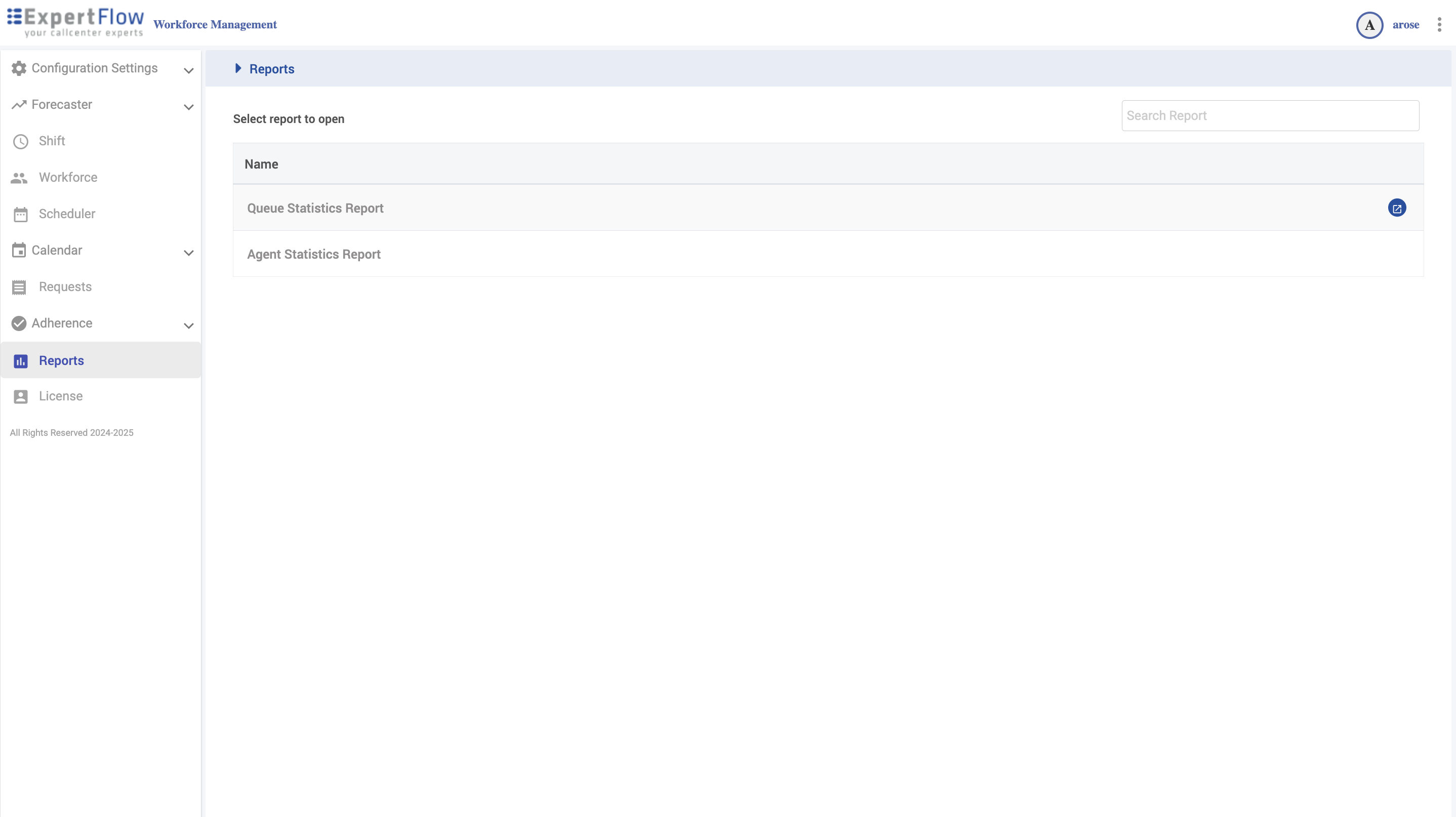The height and width of the screenshot is (817, 1456).
Task: Expand the Configuration Settings chevron
Action: click(x=189, y=71)
